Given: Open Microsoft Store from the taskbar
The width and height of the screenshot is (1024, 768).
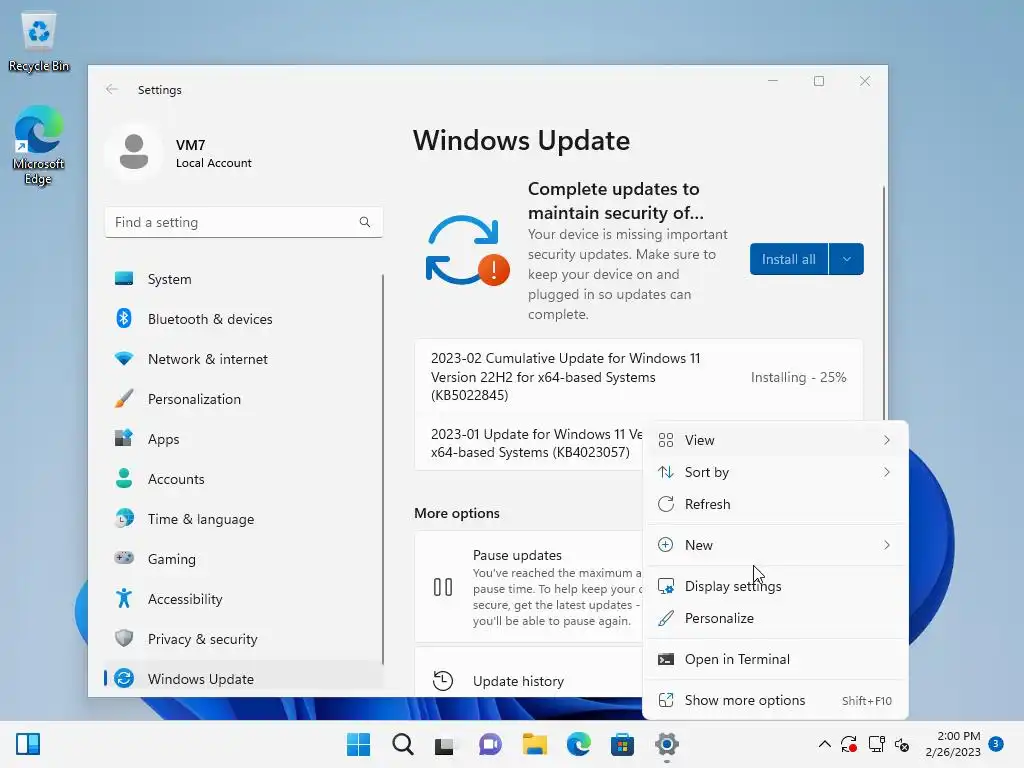Looking at the screenshot, I should (x=622, y=744).
